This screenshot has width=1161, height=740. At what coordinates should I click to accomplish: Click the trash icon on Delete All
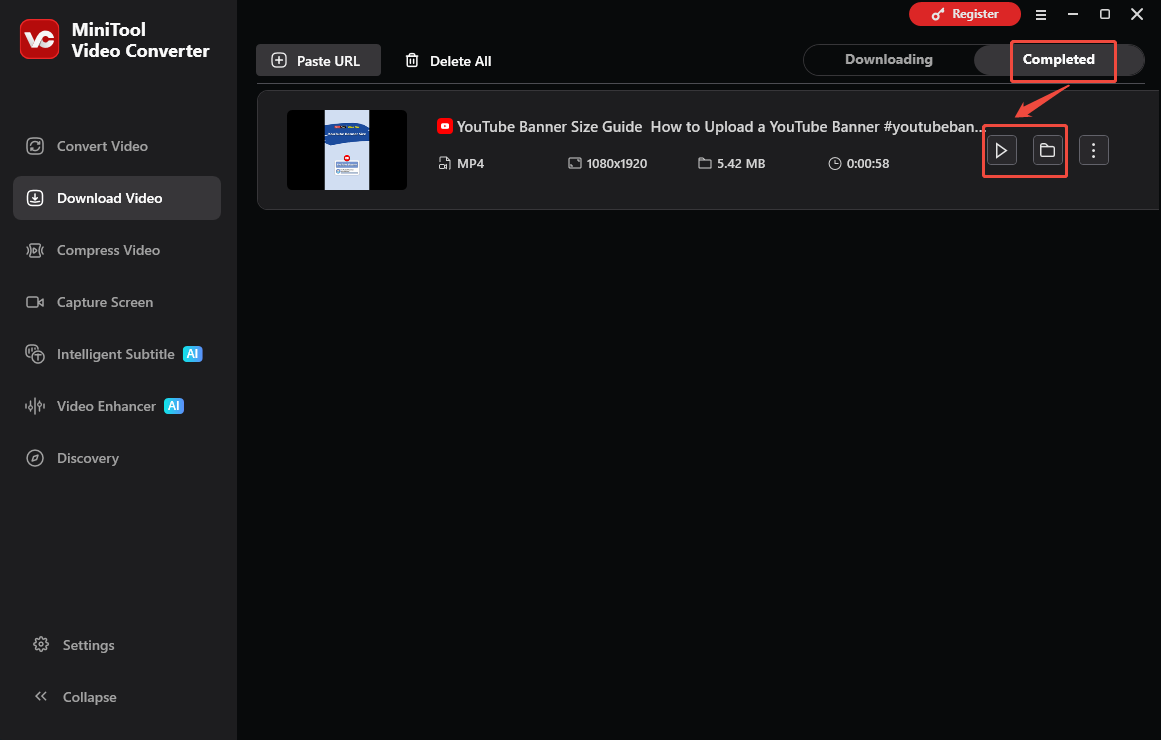point(412,60)
